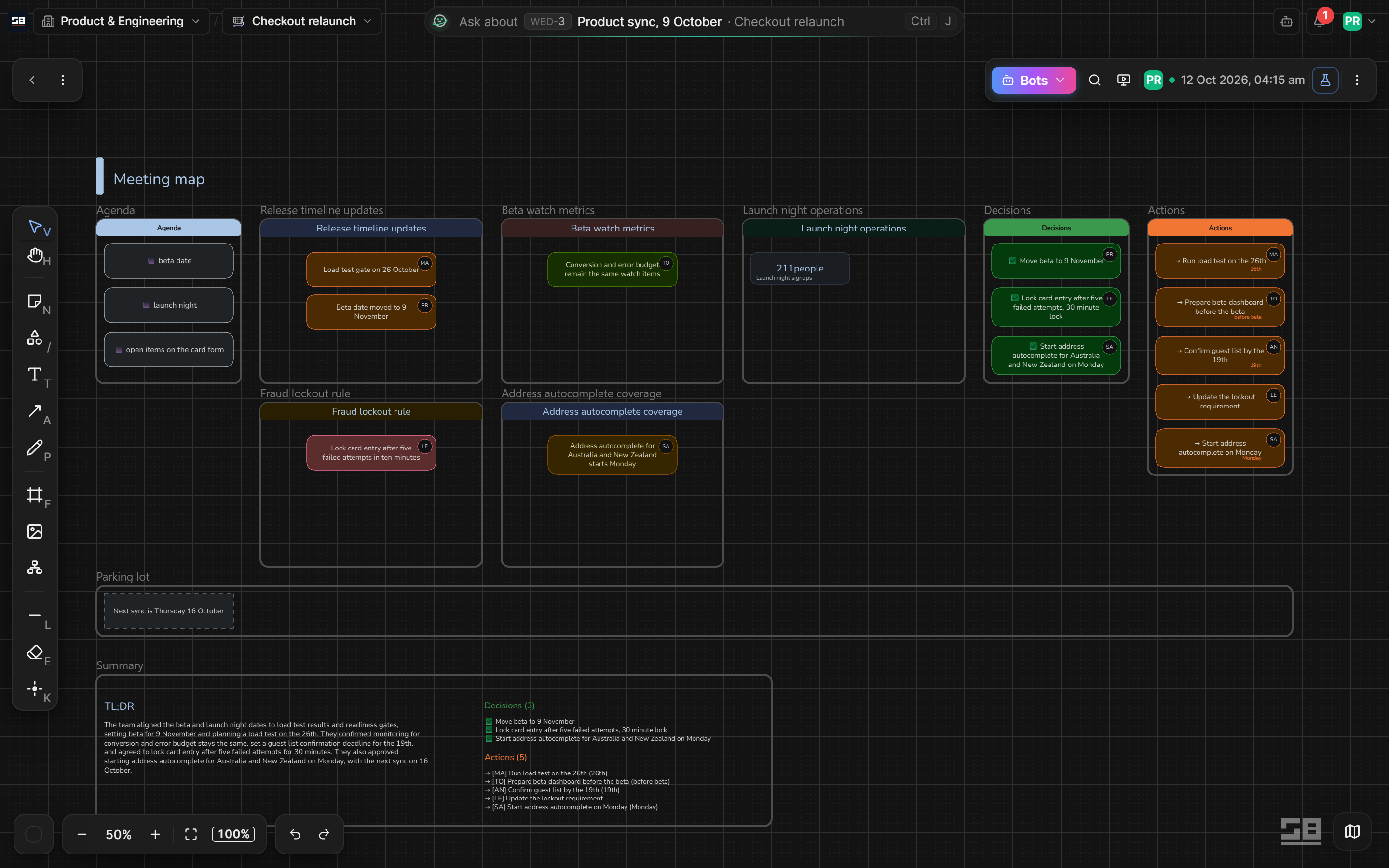Open PR account menu chevron
This screenshot has width=1389, height=868.
pyautogui.click(x=1372, y=22)
